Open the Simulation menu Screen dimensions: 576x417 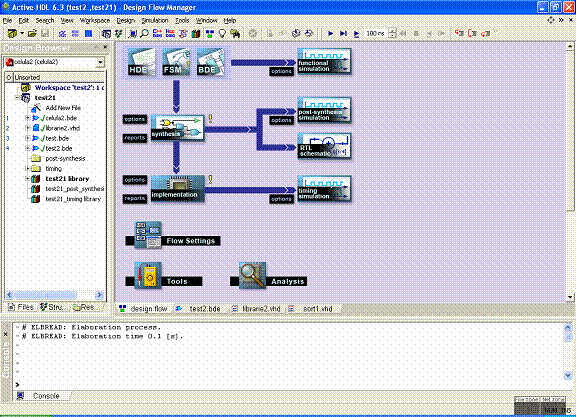155,21
